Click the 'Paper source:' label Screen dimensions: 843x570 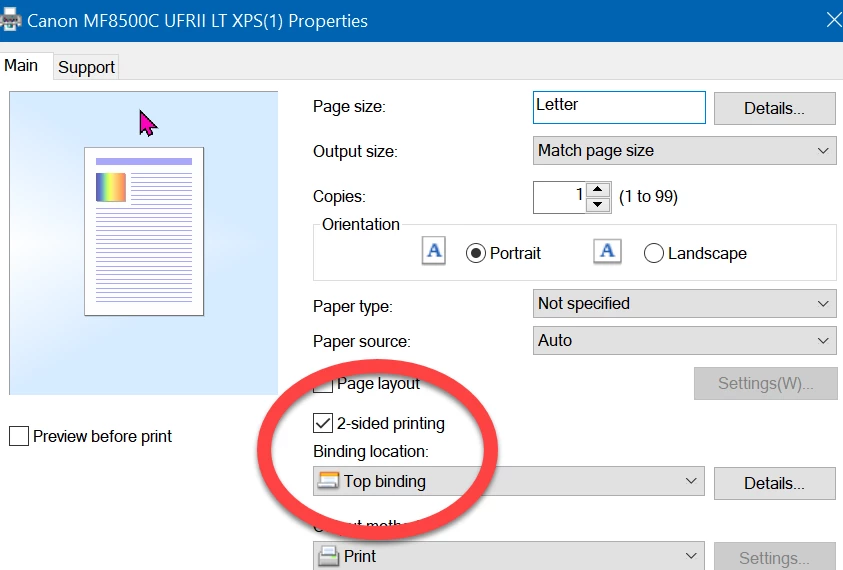361,341
